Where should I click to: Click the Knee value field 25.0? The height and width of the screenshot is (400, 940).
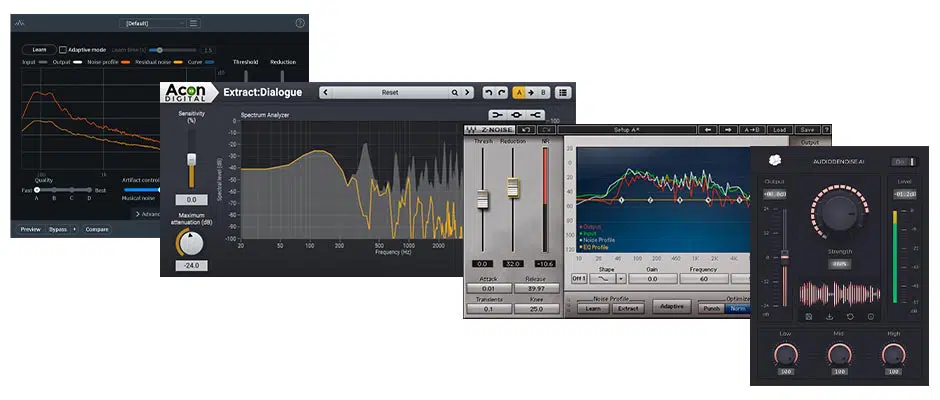click(537, 309)
